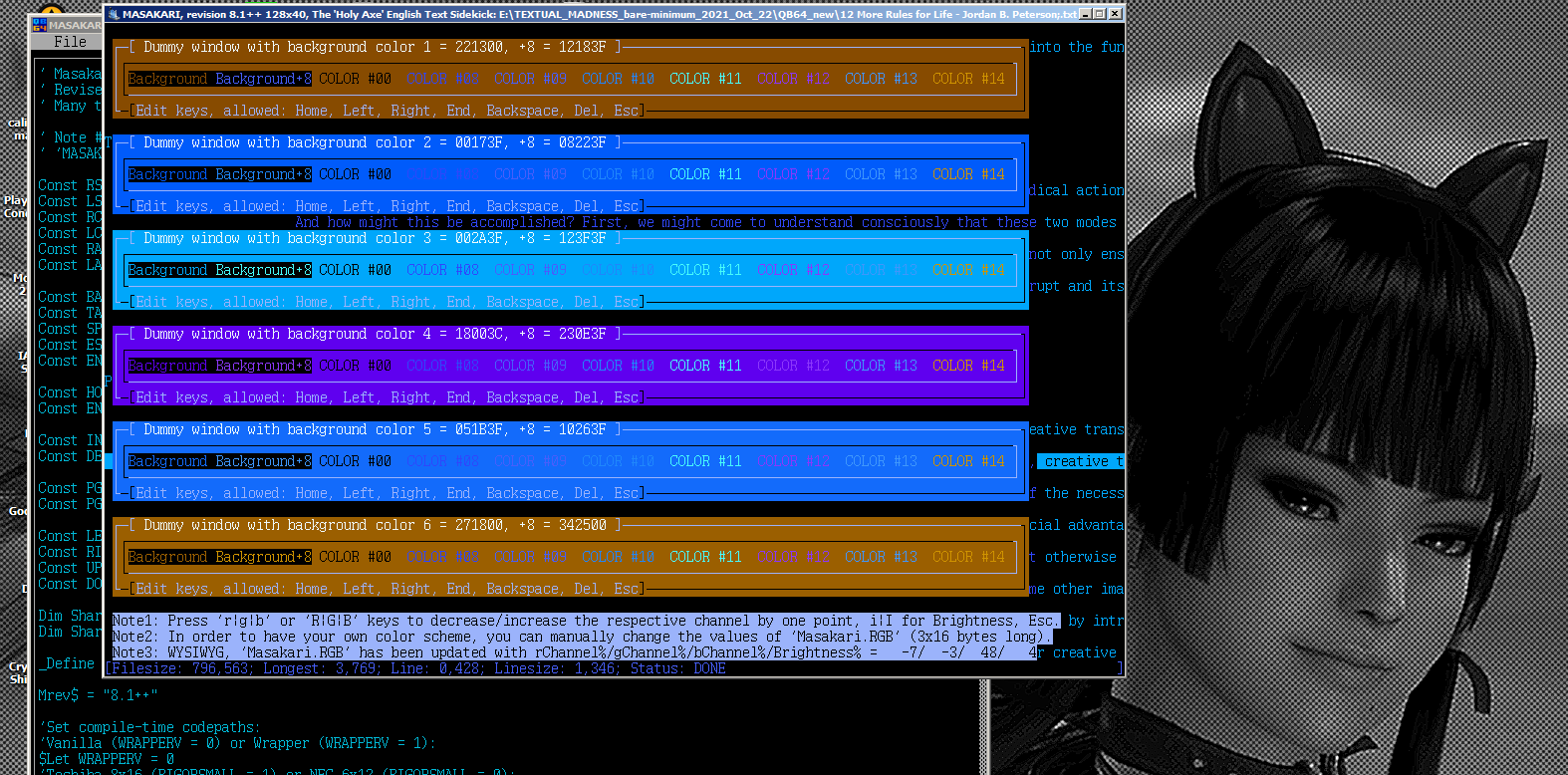The width and height of the screenshot is (1568, 775).
Task: Click 'COLOR #10' in dummy window 1
Action: (x=618, y=79)
